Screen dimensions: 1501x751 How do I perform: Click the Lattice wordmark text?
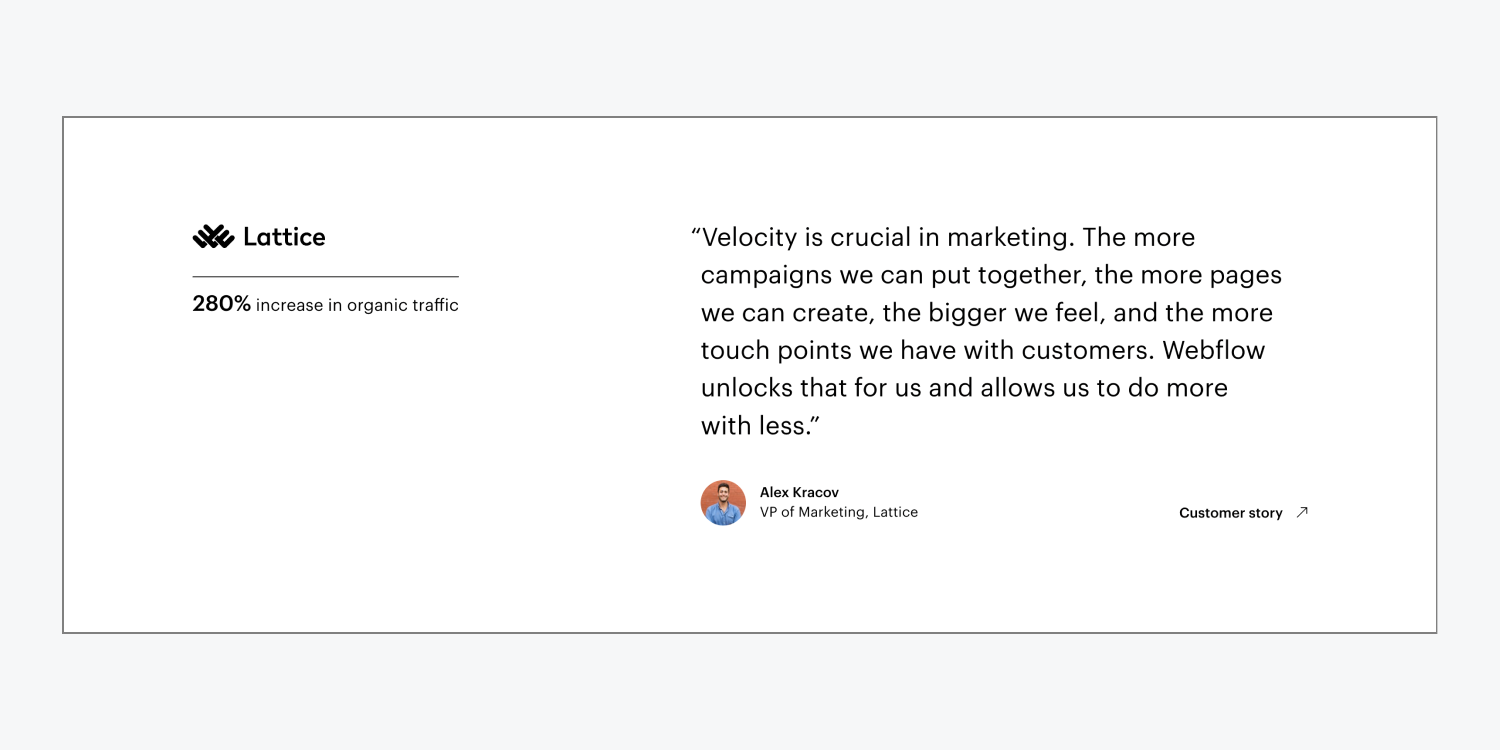click(x=284, y=237)
